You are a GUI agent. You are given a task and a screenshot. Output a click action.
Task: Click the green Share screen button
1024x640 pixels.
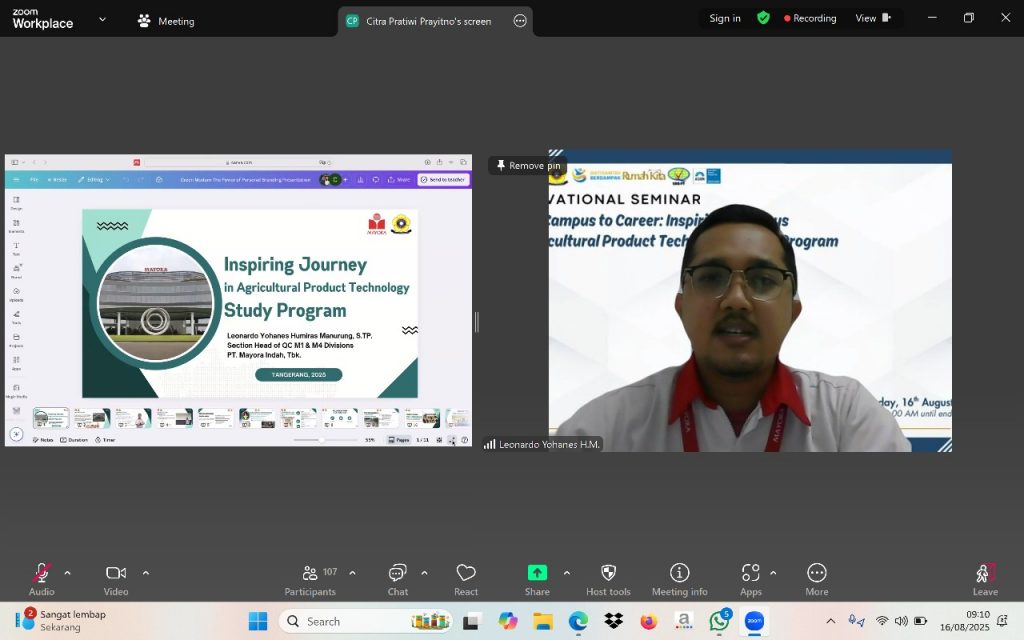[537, 573]
